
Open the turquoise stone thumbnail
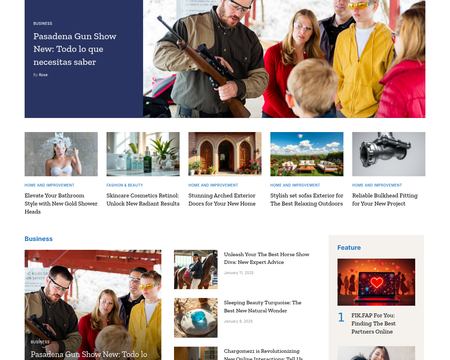pyautogui.click(x=196, y=318)
